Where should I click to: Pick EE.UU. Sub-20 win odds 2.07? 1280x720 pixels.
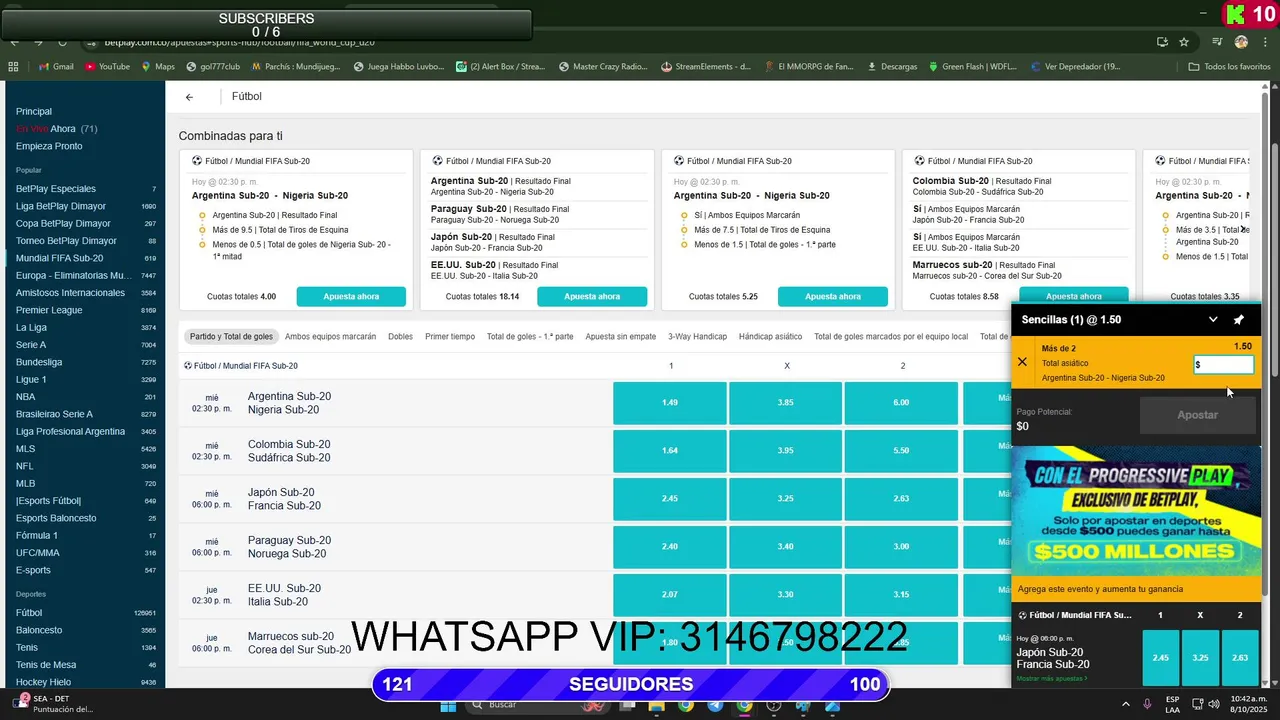click(670, 595)
